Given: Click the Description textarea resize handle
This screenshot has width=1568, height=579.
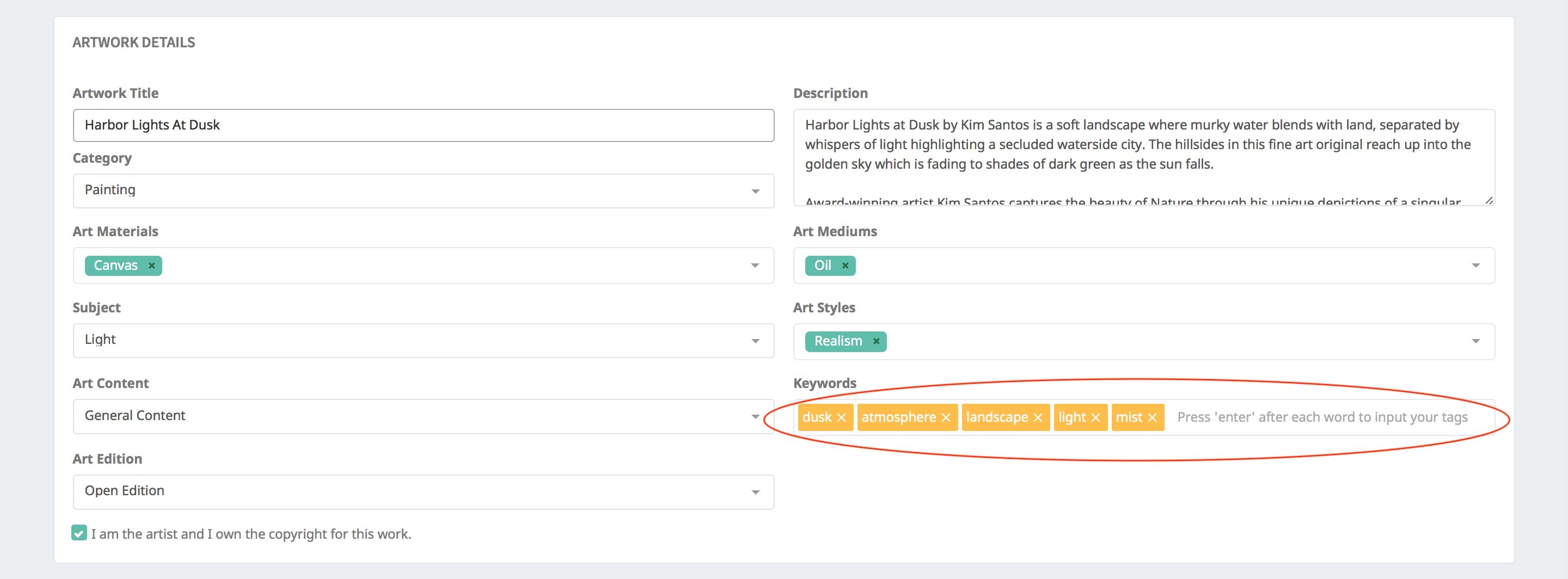Looking at the screenshot, I should tap(1489, 200).
